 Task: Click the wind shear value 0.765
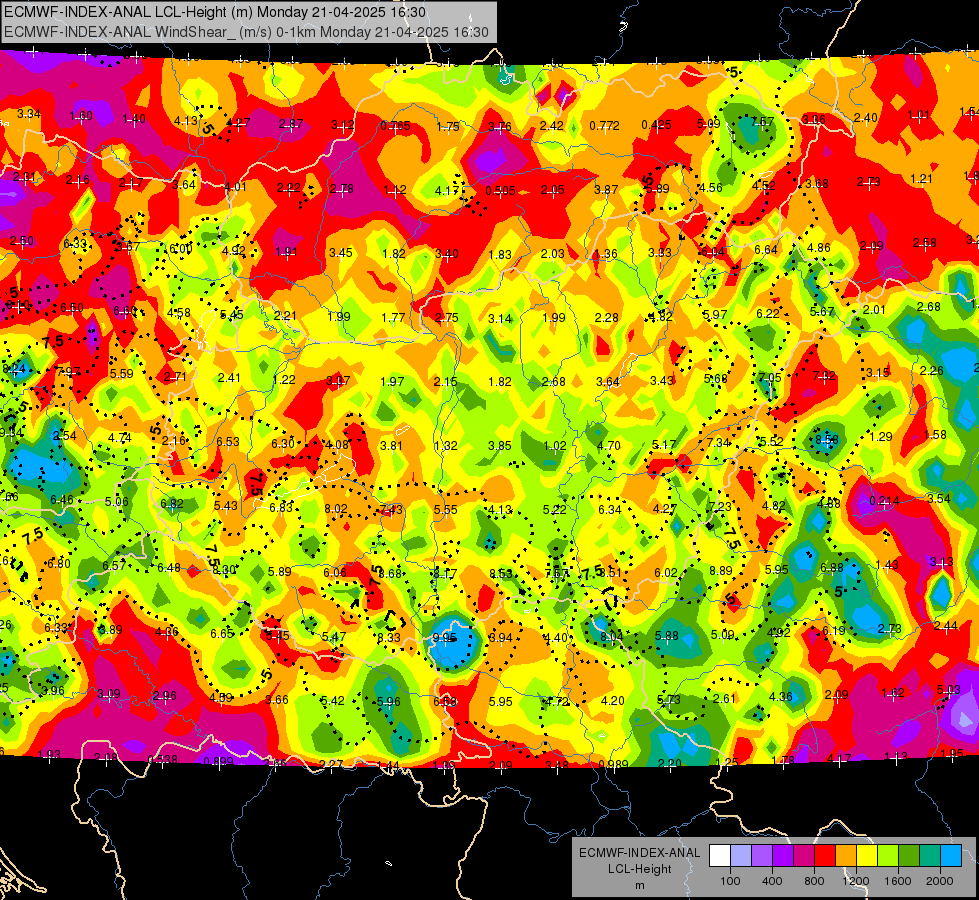[x=396, y=126]
